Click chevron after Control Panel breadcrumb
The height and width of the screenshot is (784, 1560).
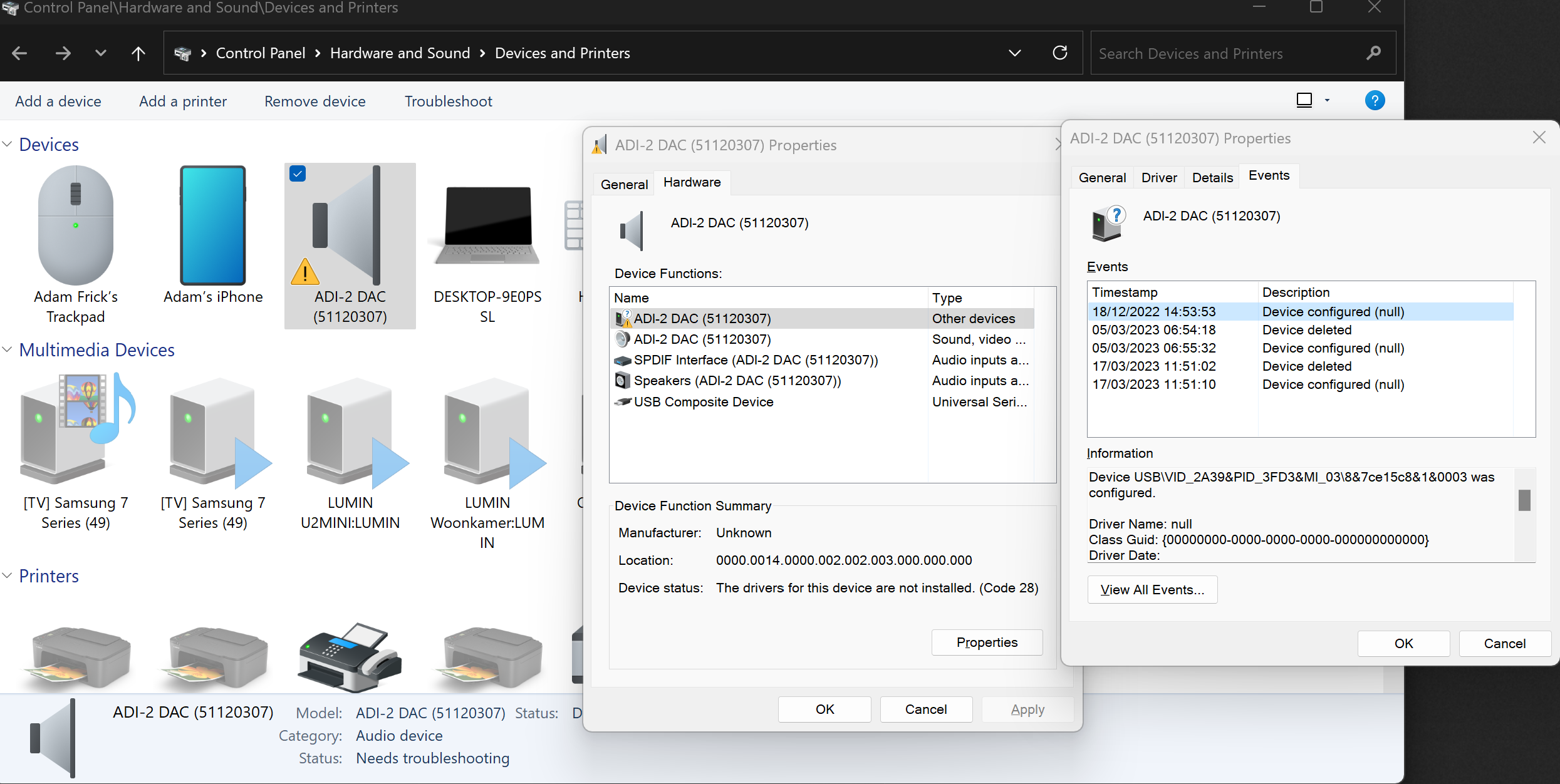318,53
